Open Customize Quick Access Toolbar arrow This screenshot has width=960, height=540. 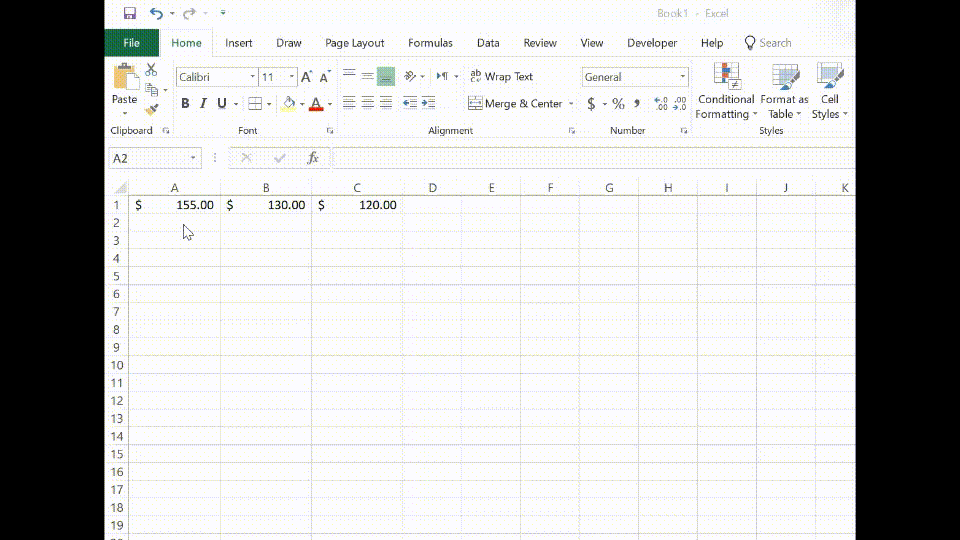[x=223, y=13]
